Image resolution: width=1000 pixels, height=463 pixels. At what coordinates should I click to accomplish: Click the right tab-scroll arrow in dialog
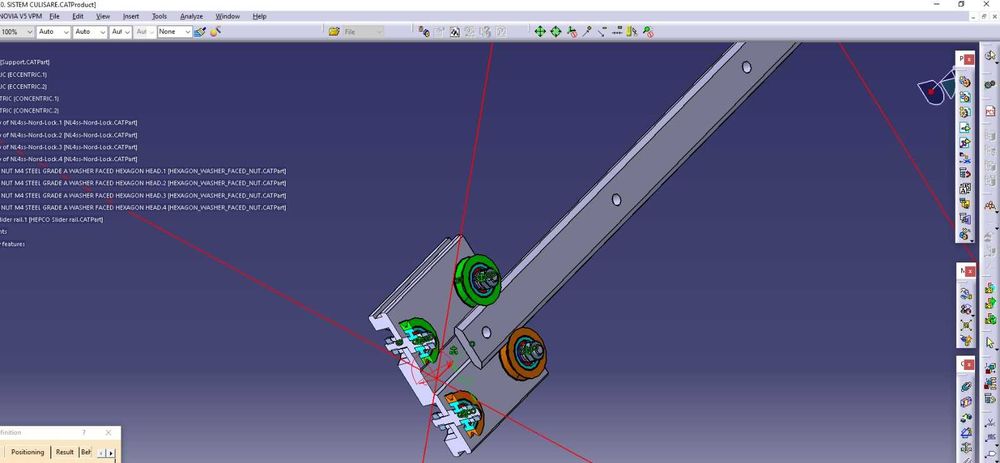point(112,453)
